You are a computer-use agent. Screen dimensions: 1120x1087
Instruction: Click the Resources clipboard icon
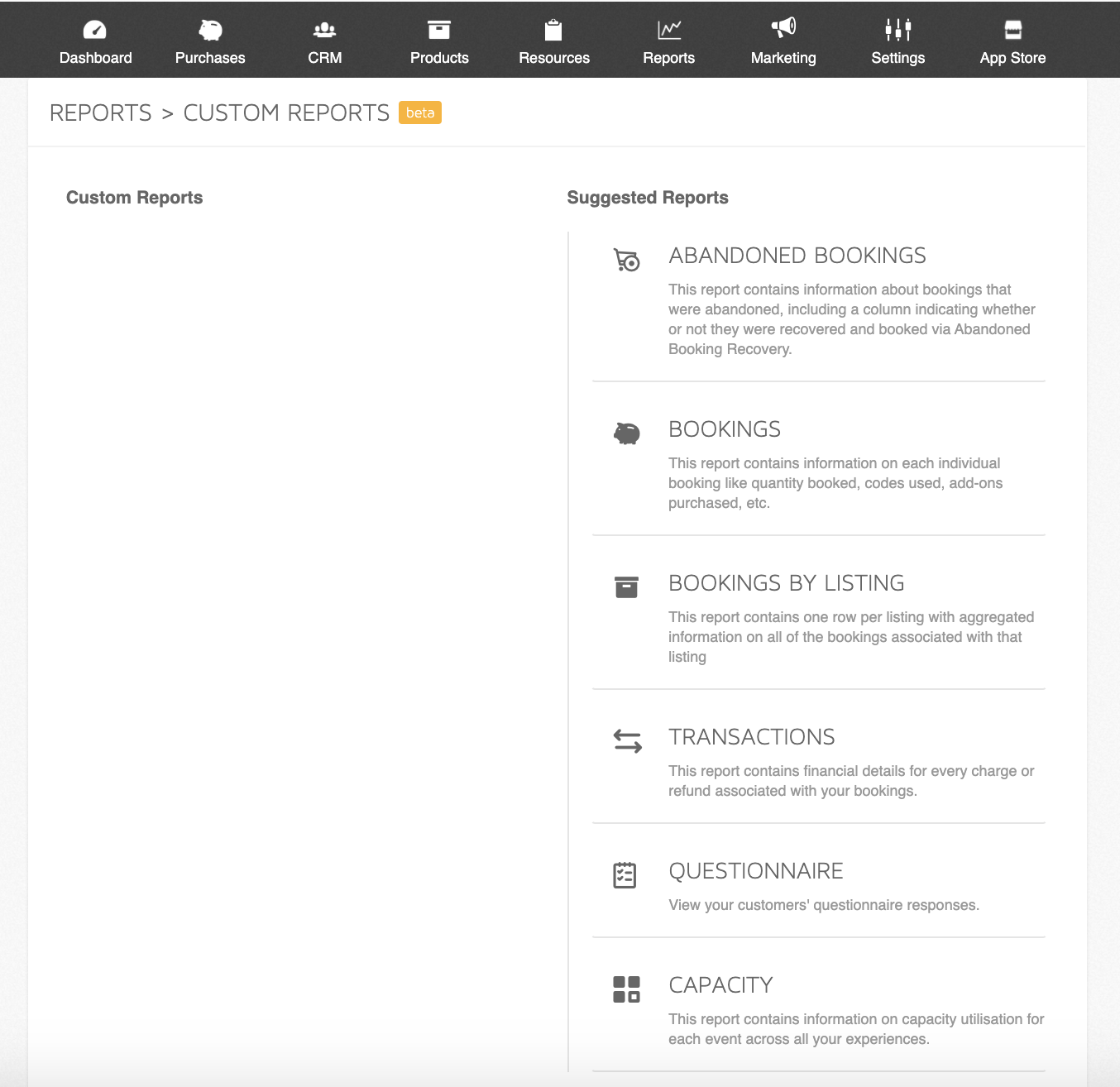[553, 30]
